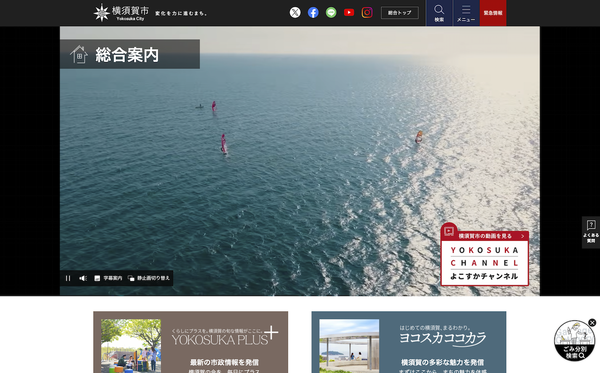This screenshot has height=373, width=600.
Task: Open the よくある質問 side tab
Action: (x=591, y=232)
